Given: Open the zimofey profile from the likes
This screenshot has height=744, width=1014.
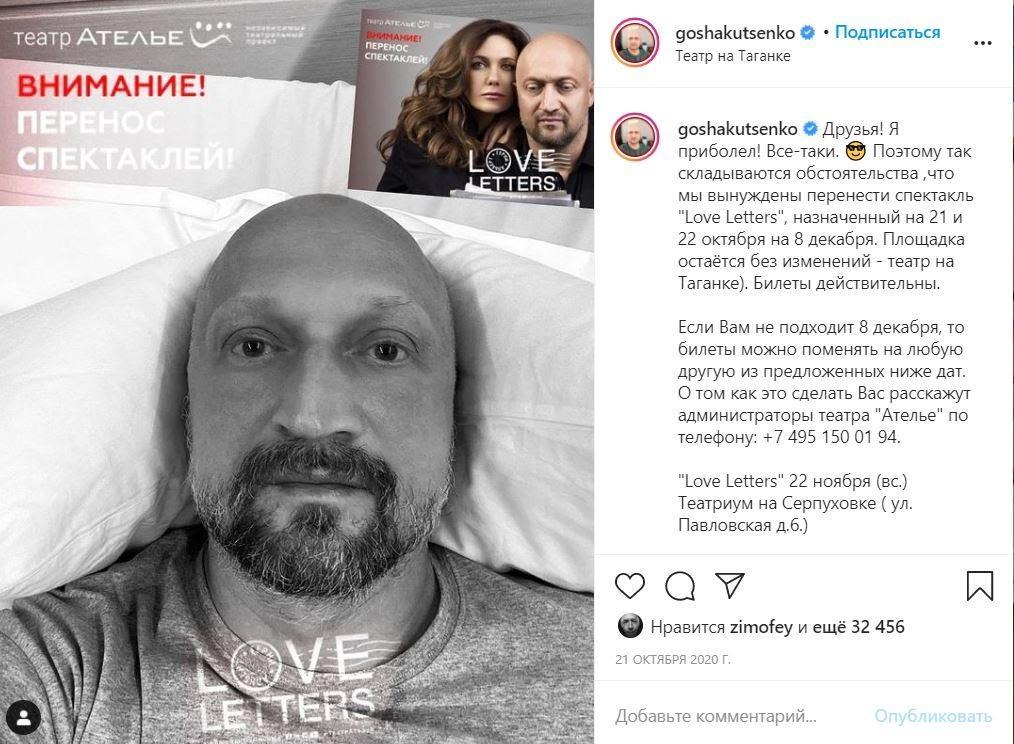Looking at the screenshot, I should [x=760, y=627].
